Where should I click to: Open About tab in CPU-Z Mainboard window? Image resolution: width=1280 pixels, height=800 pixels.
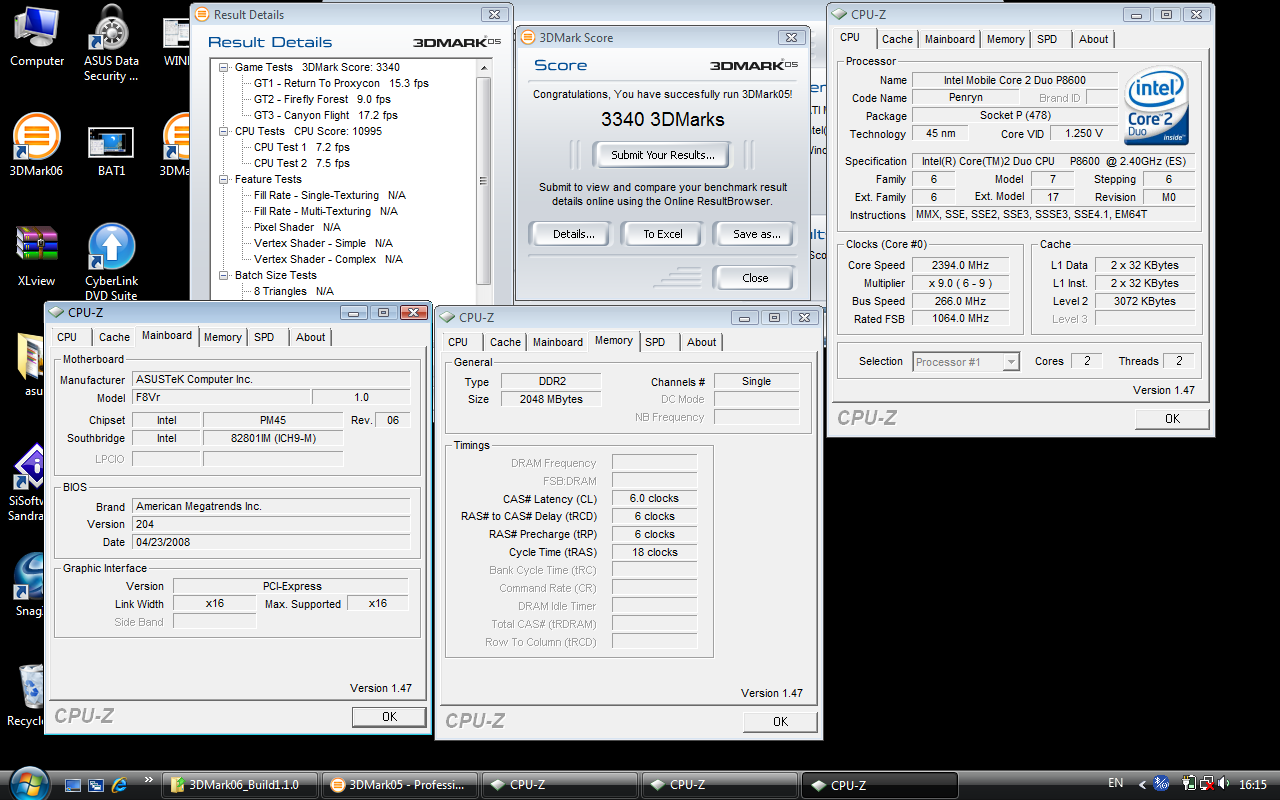(x=310, y=337)
